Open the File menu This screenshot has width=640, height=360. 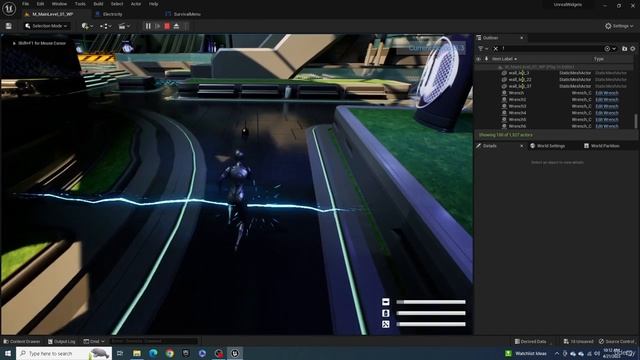click(25, 4)
